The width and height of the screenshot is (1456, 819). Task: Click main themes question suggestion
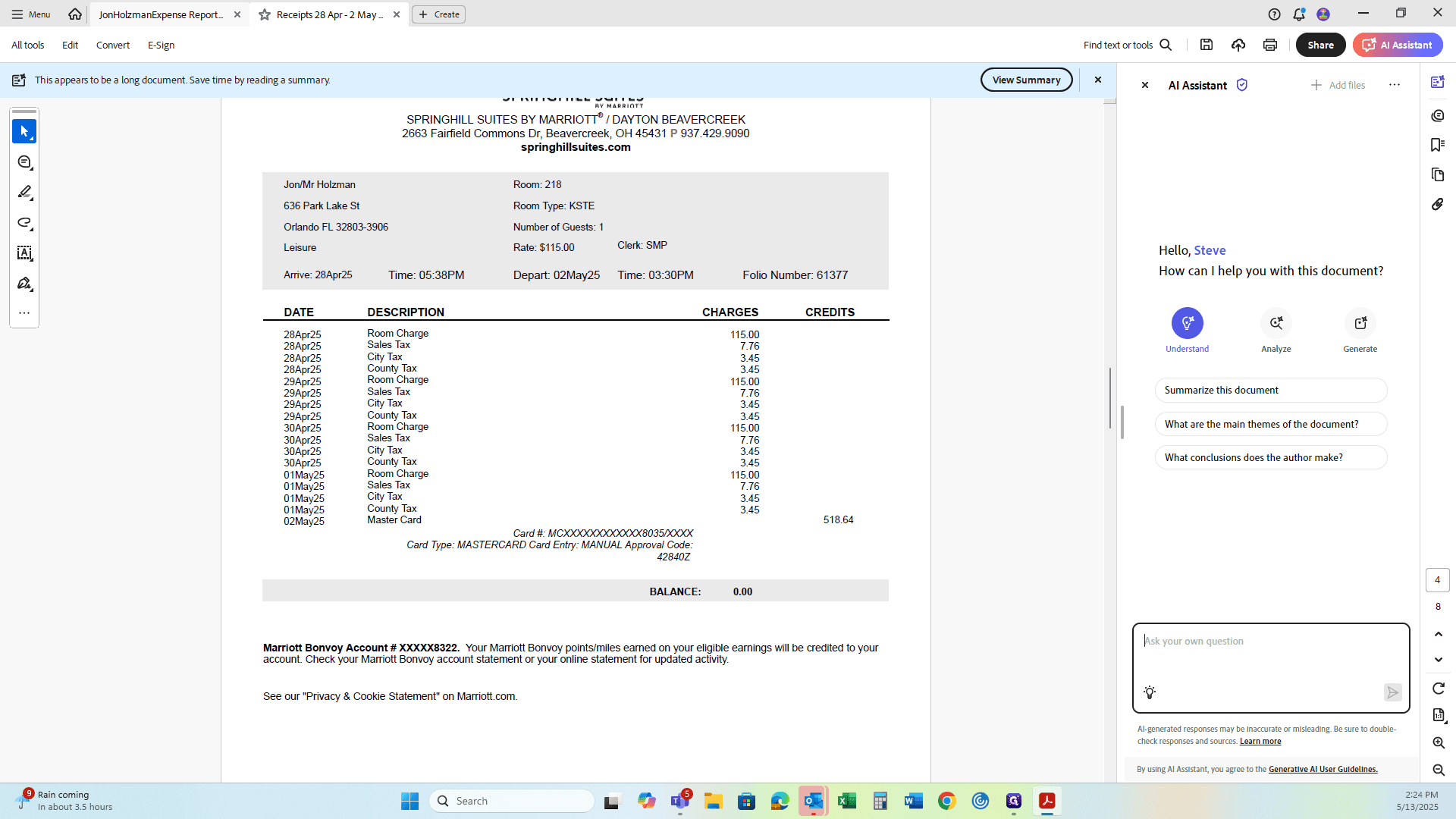coord(1271,425)
